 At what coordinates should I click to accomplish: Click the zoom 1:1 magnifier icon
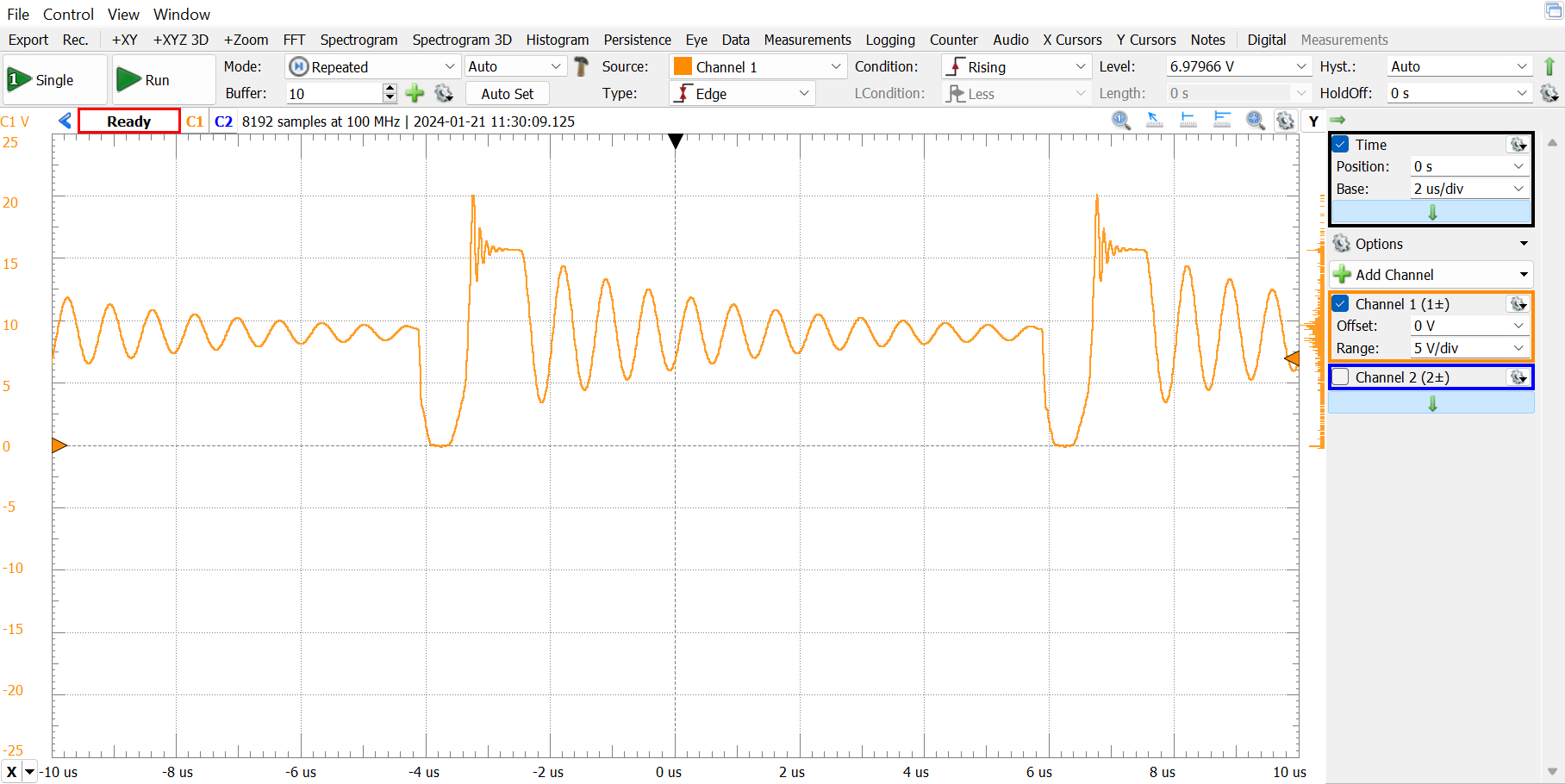click(1121, 121)
